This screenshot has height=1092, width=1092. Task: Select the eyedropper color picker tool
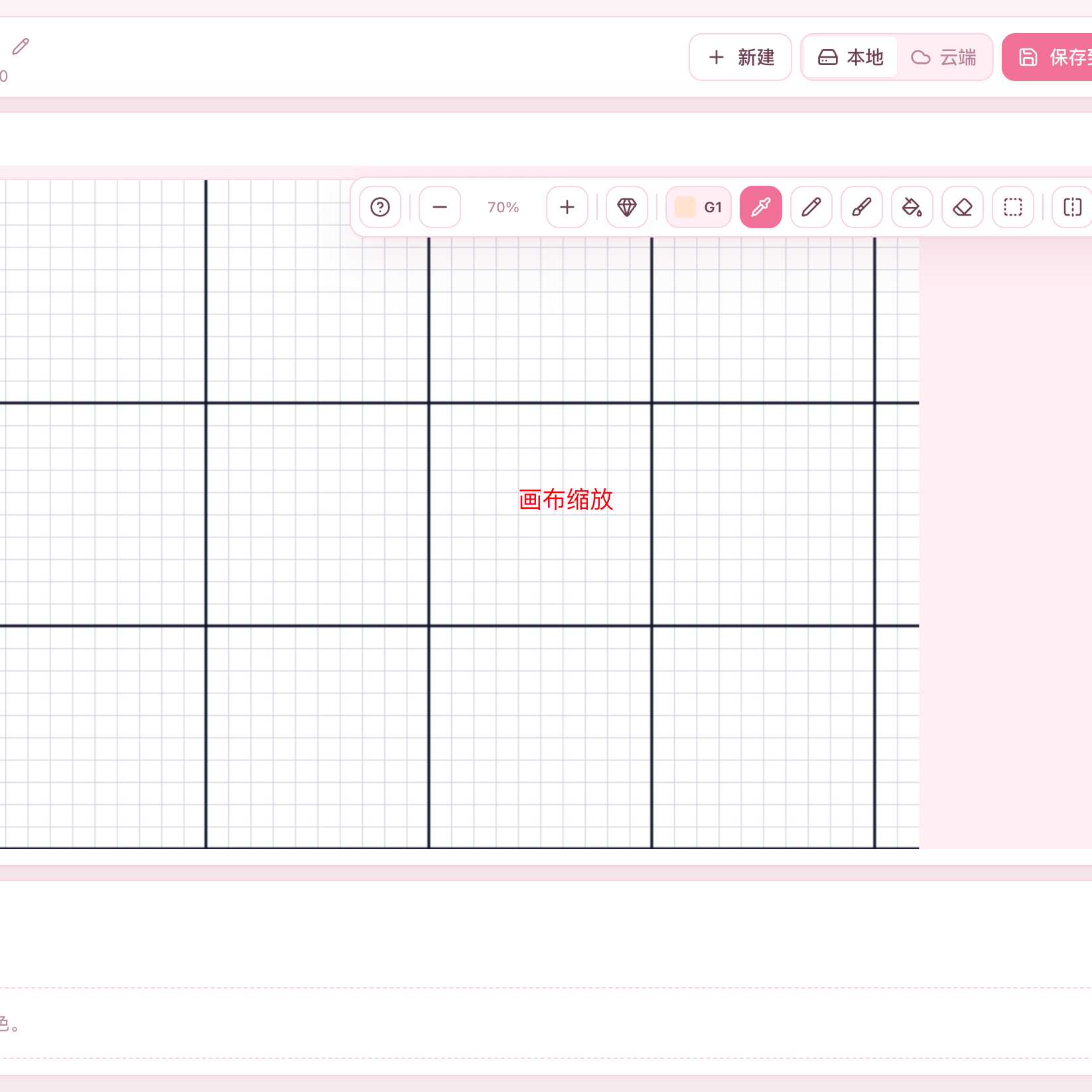(x=761, y=207)
